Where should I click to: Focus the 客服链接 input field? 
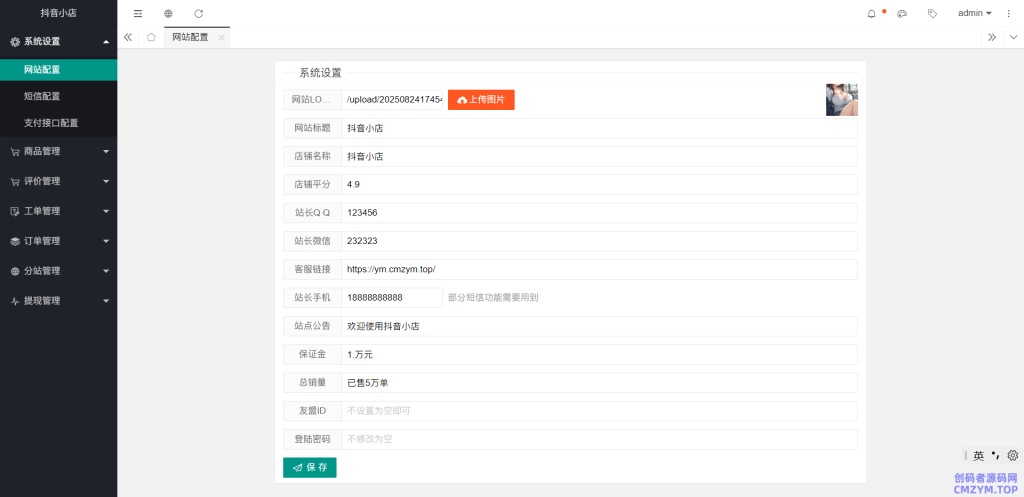[599, 270]
